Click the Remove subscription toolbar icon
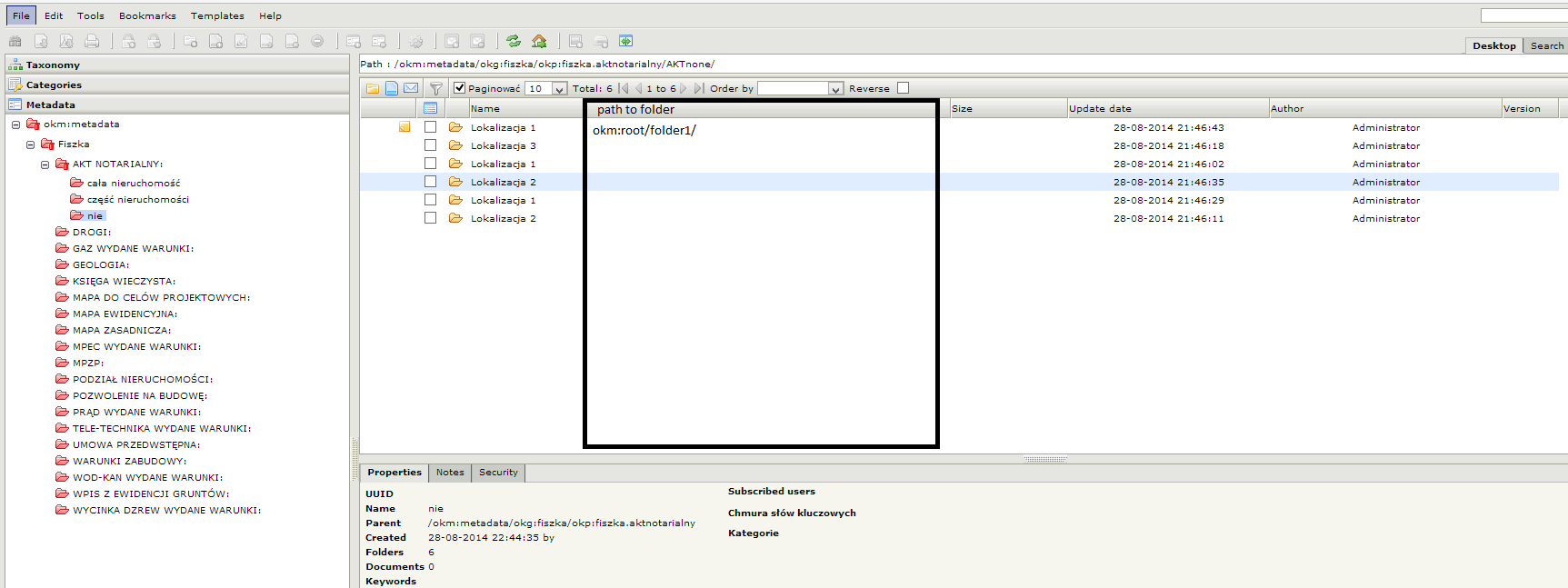The width and height of the screenshot is (1568, 588). coord(477,41)
